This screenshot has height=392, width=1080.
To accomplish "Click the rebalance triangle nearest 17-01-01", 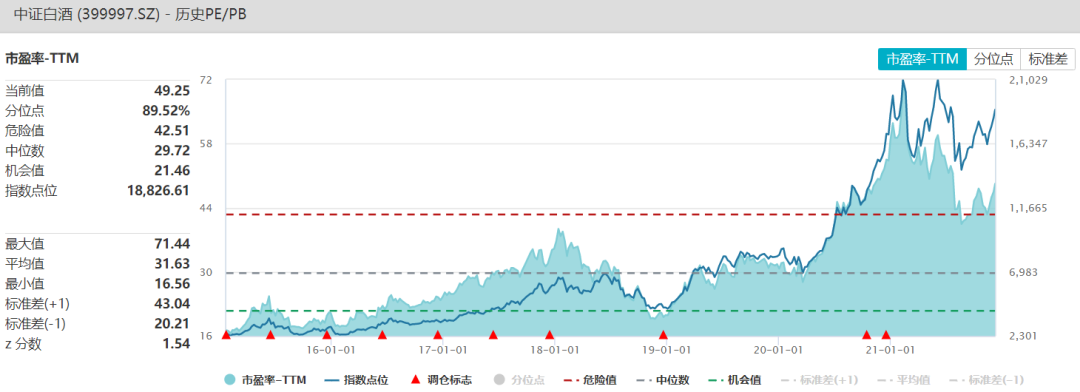I will (x=437, y=335).
